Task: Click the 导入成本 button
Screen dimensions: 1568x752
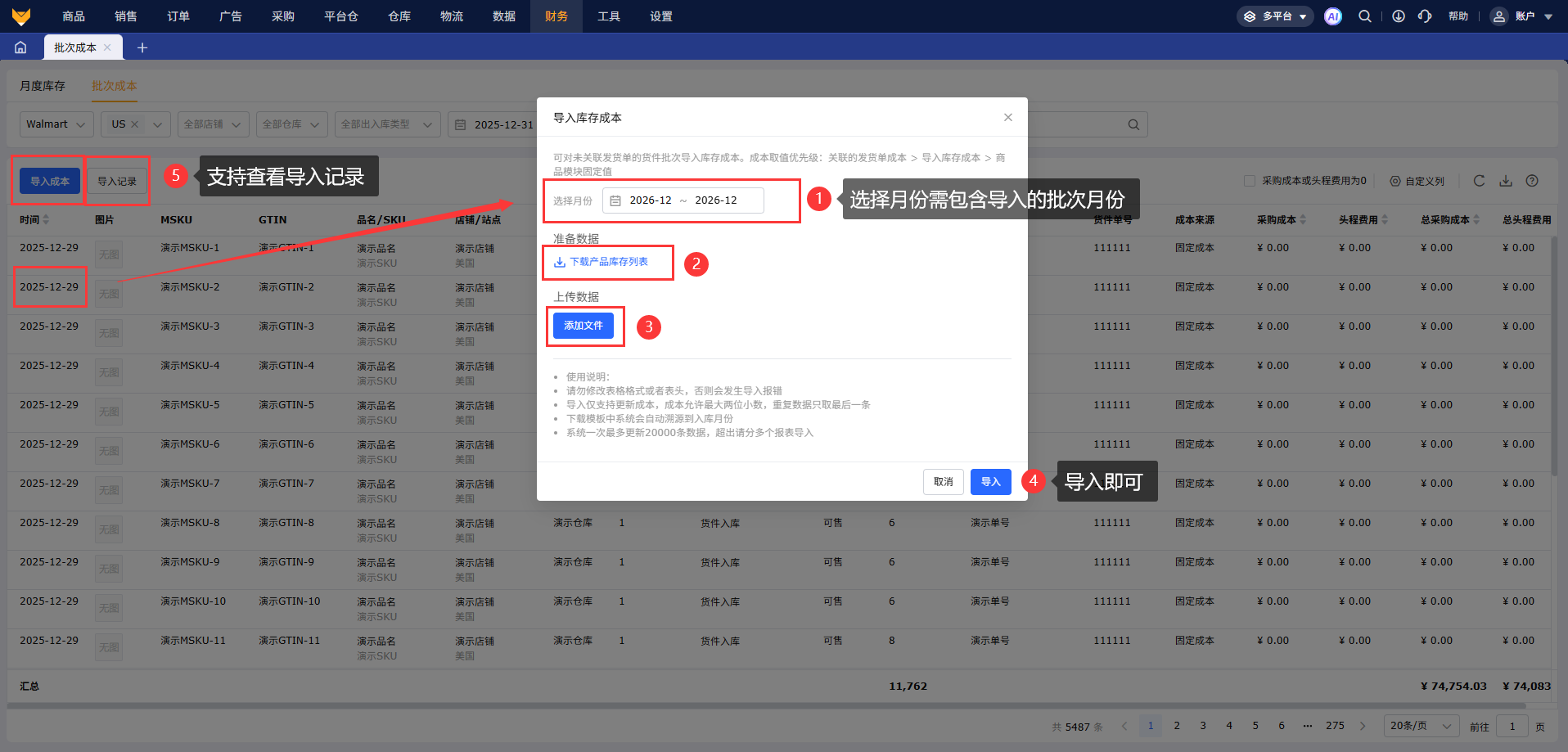Action: (x=50, y=182)
